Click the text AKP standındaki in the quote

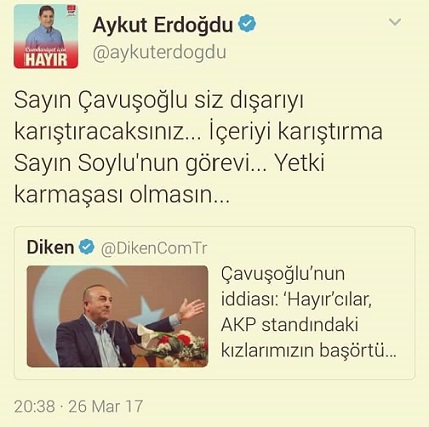289,325
